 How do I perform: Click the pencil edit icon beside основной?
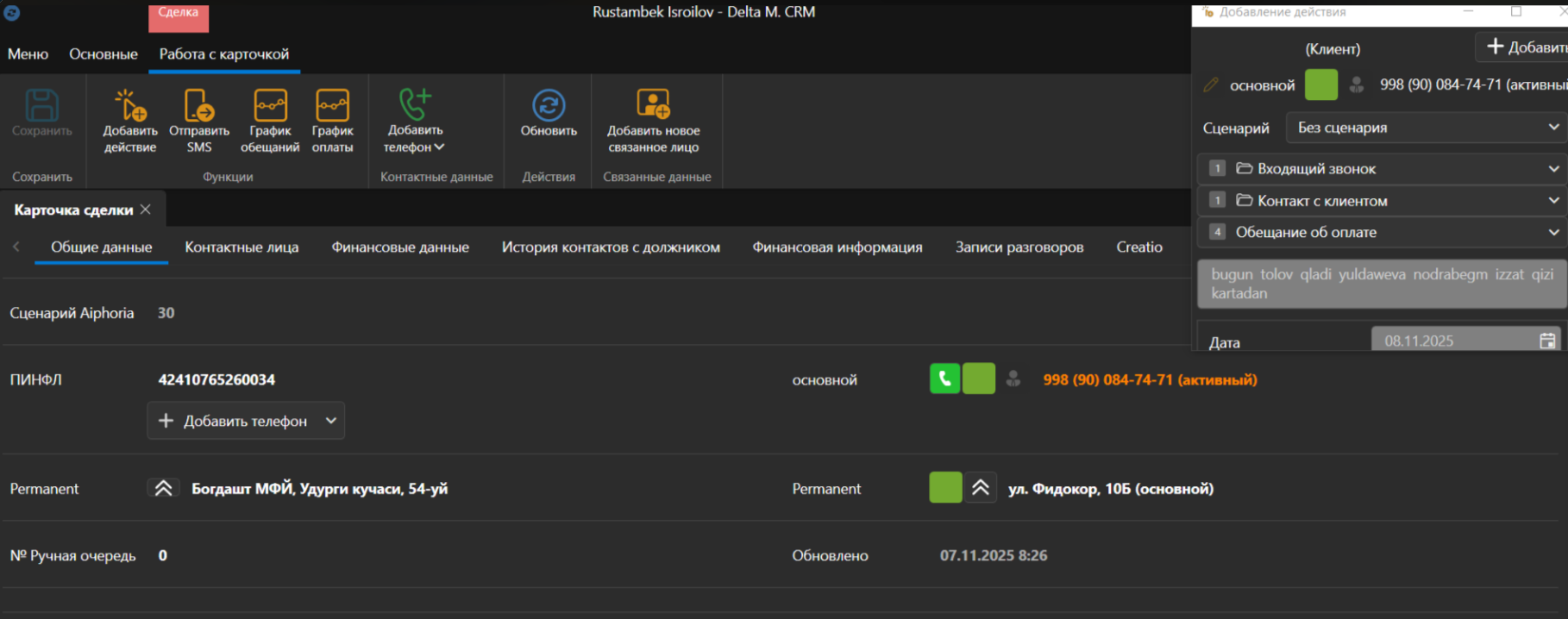click(x=1211, y=84)
